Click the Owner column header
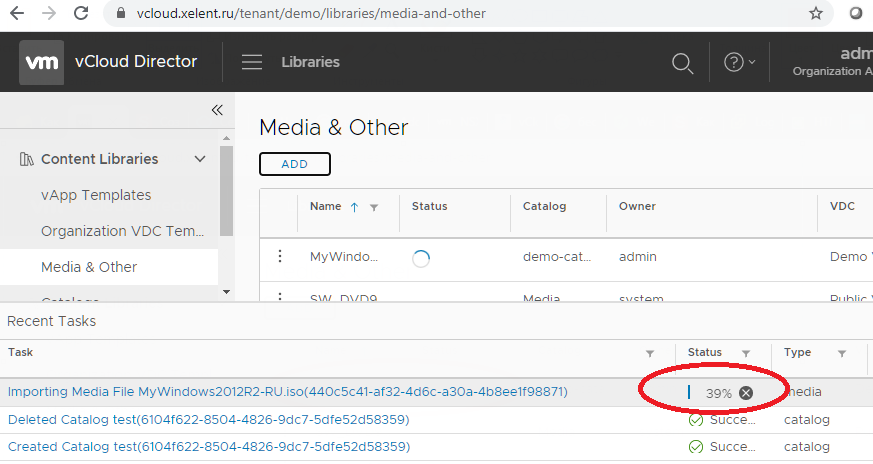This screenshot has height=464, width=873. point(637,206)
